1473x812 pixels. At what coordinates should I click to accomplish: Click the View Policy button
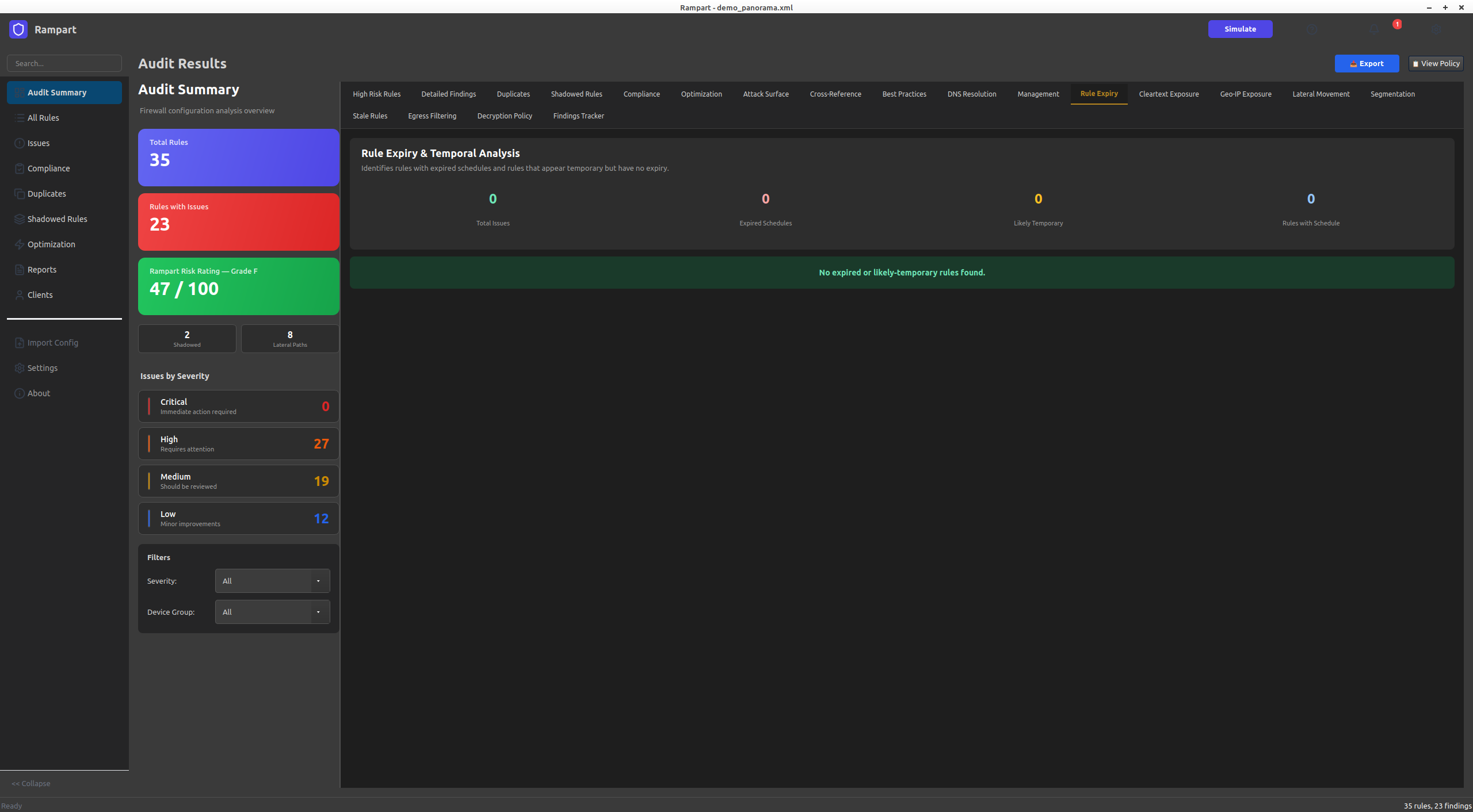coord(1436,63)
